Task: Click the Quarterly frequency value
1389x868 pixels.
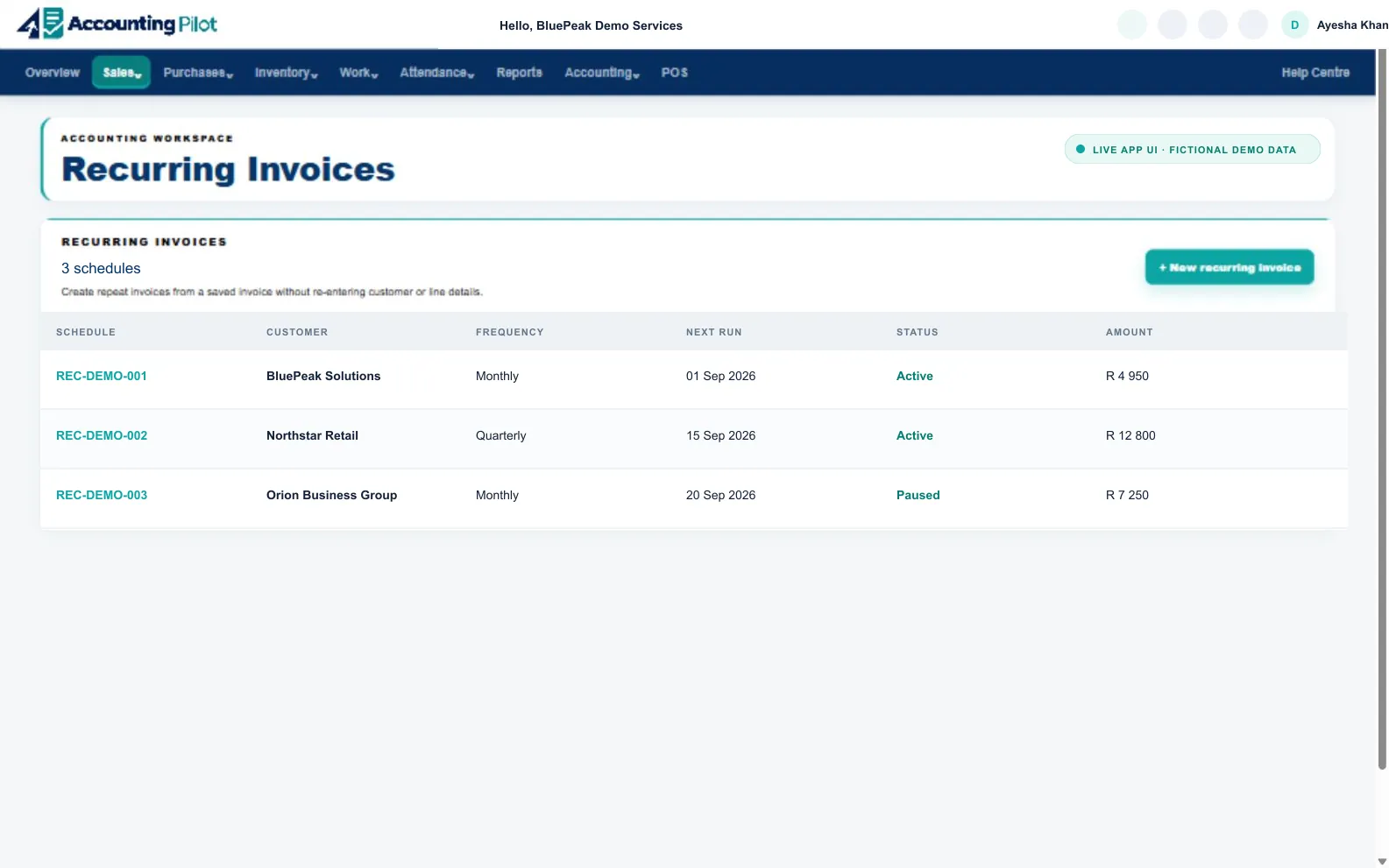Action: pos(500,435)
